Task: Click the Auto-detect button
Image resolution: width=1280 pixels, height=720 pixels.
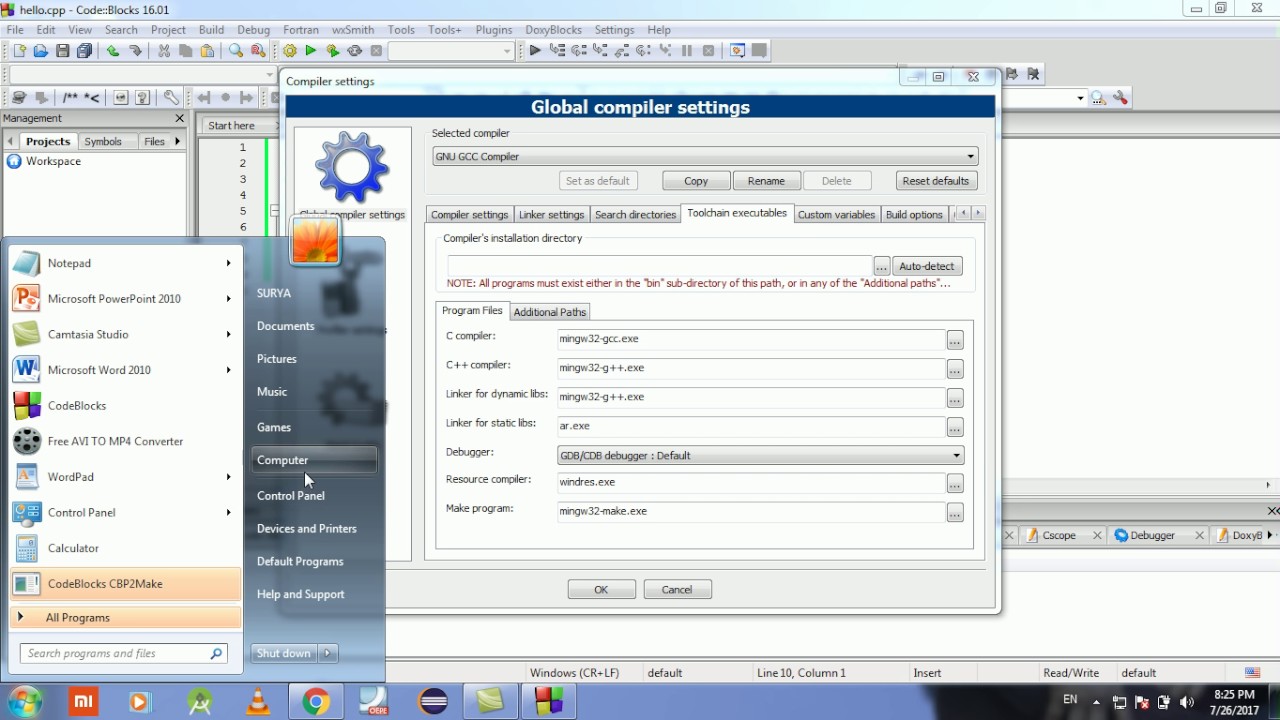Action: point(927,266)
